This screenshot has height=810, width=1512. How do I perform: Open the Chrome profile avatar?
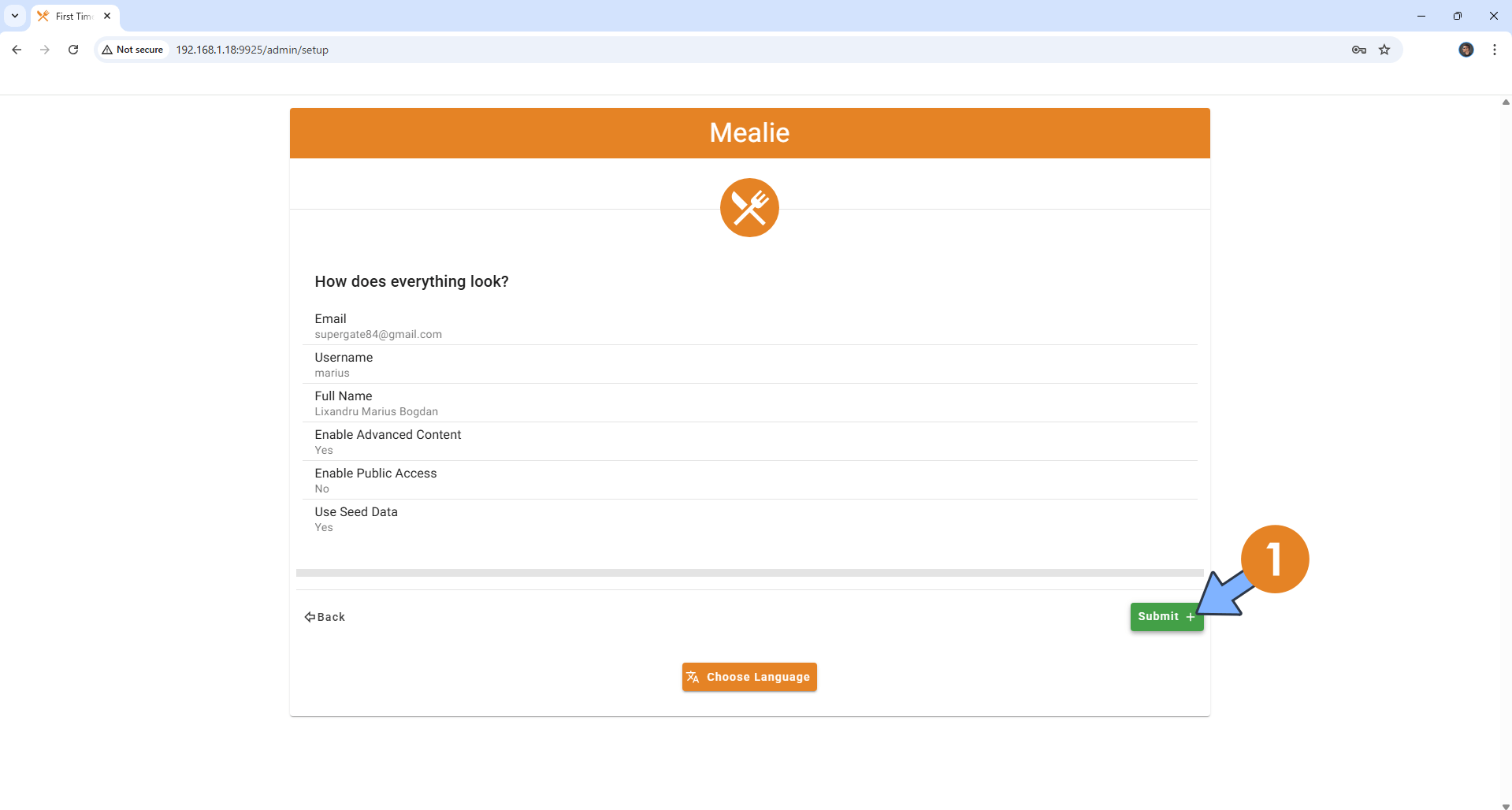click(1466, 50)
